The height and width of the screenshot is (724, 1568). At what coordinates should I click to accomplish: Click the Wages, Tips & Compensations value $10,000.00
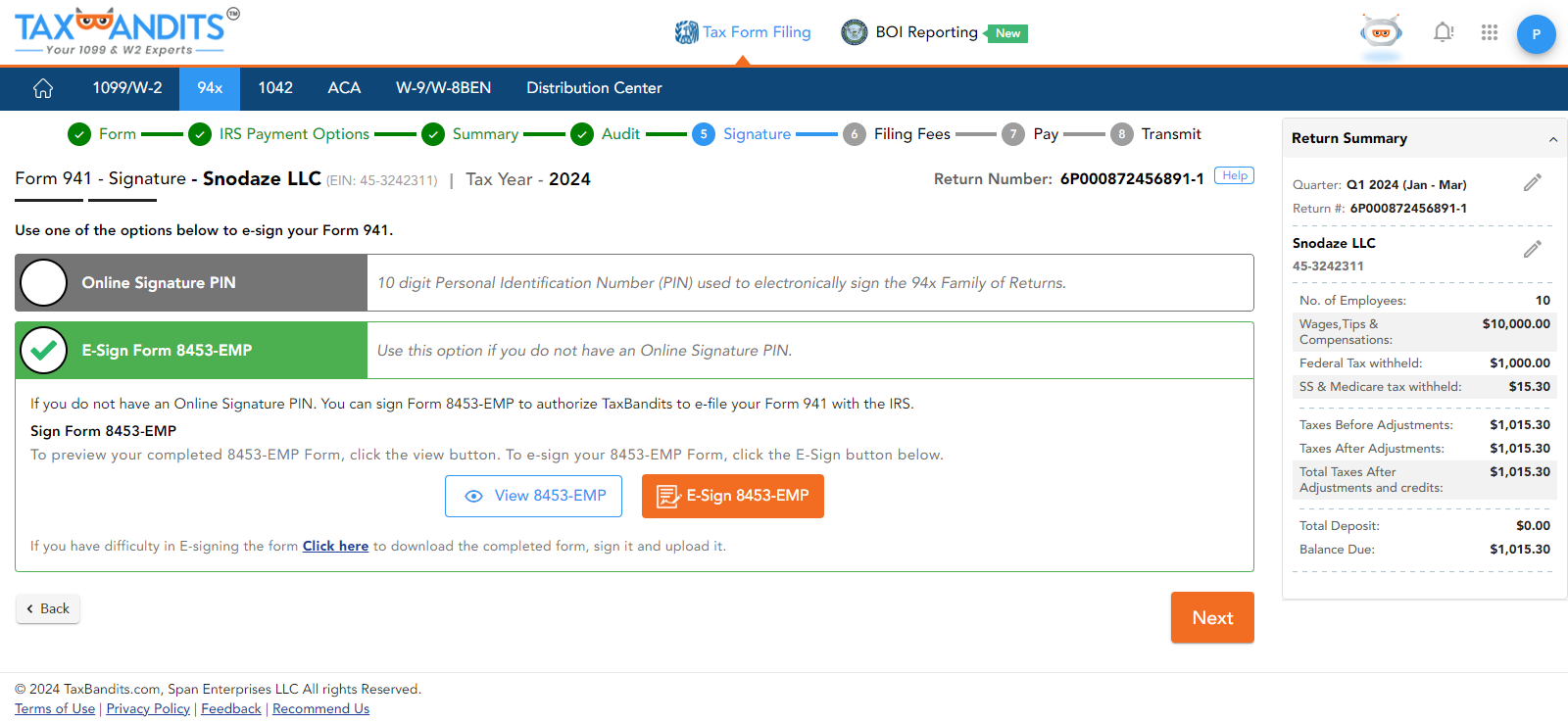coord(1516,324)
